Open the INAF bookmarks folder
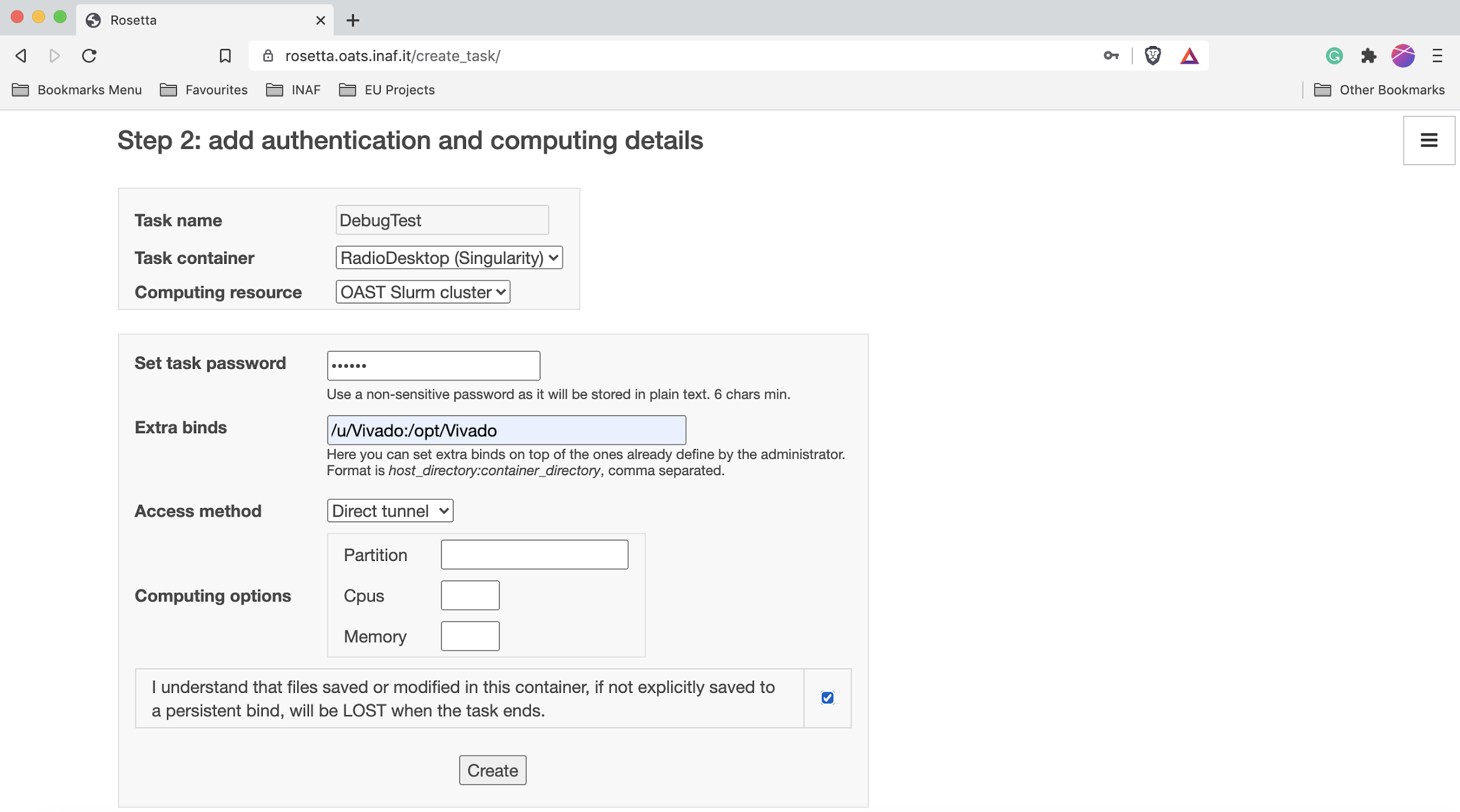 click(293, 90)
